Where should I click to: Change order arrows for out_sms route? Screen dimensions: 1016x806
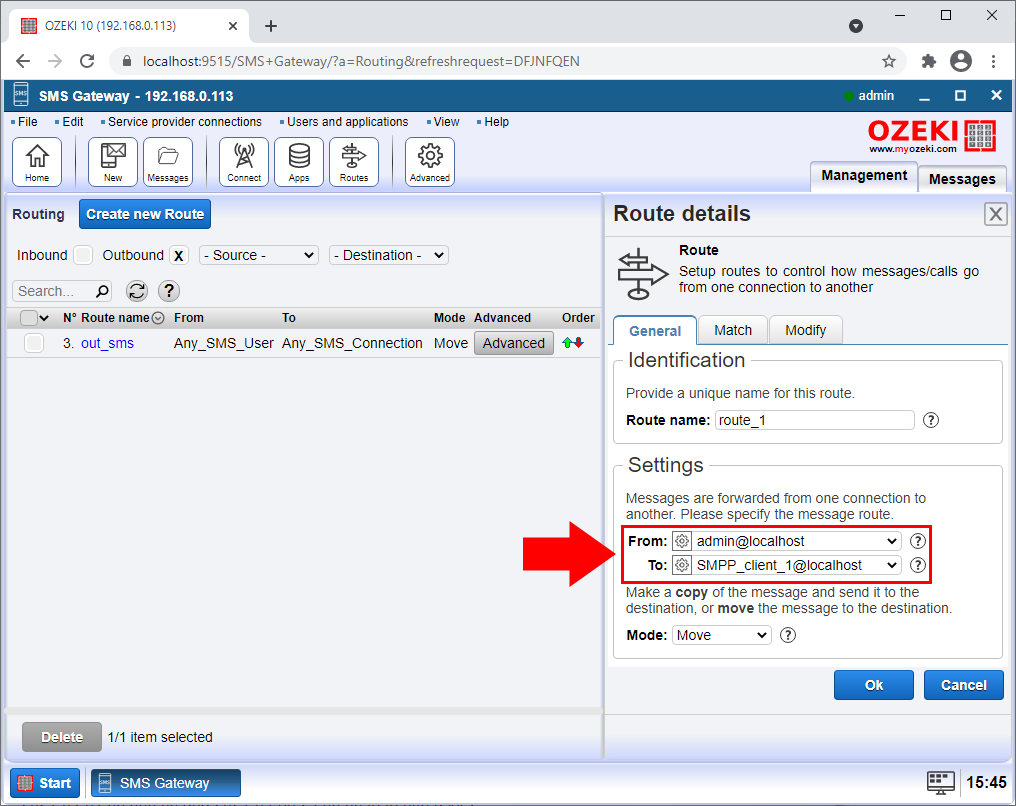pyautogui.click(x=573, y=343)
